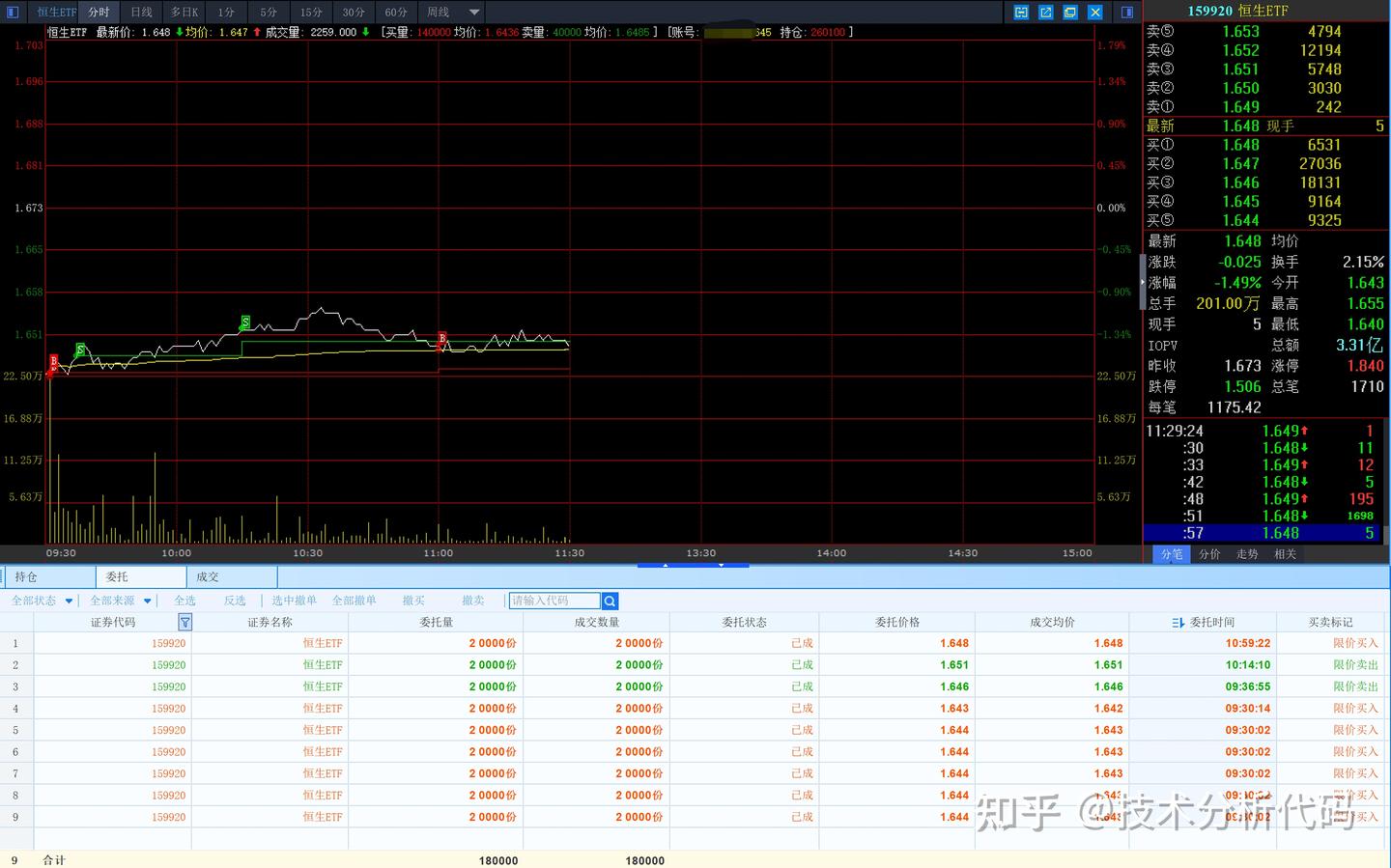Click the sort icon beside 委托时间 header
Screen dimensions: 1391x868
(x=1178, y=623)
